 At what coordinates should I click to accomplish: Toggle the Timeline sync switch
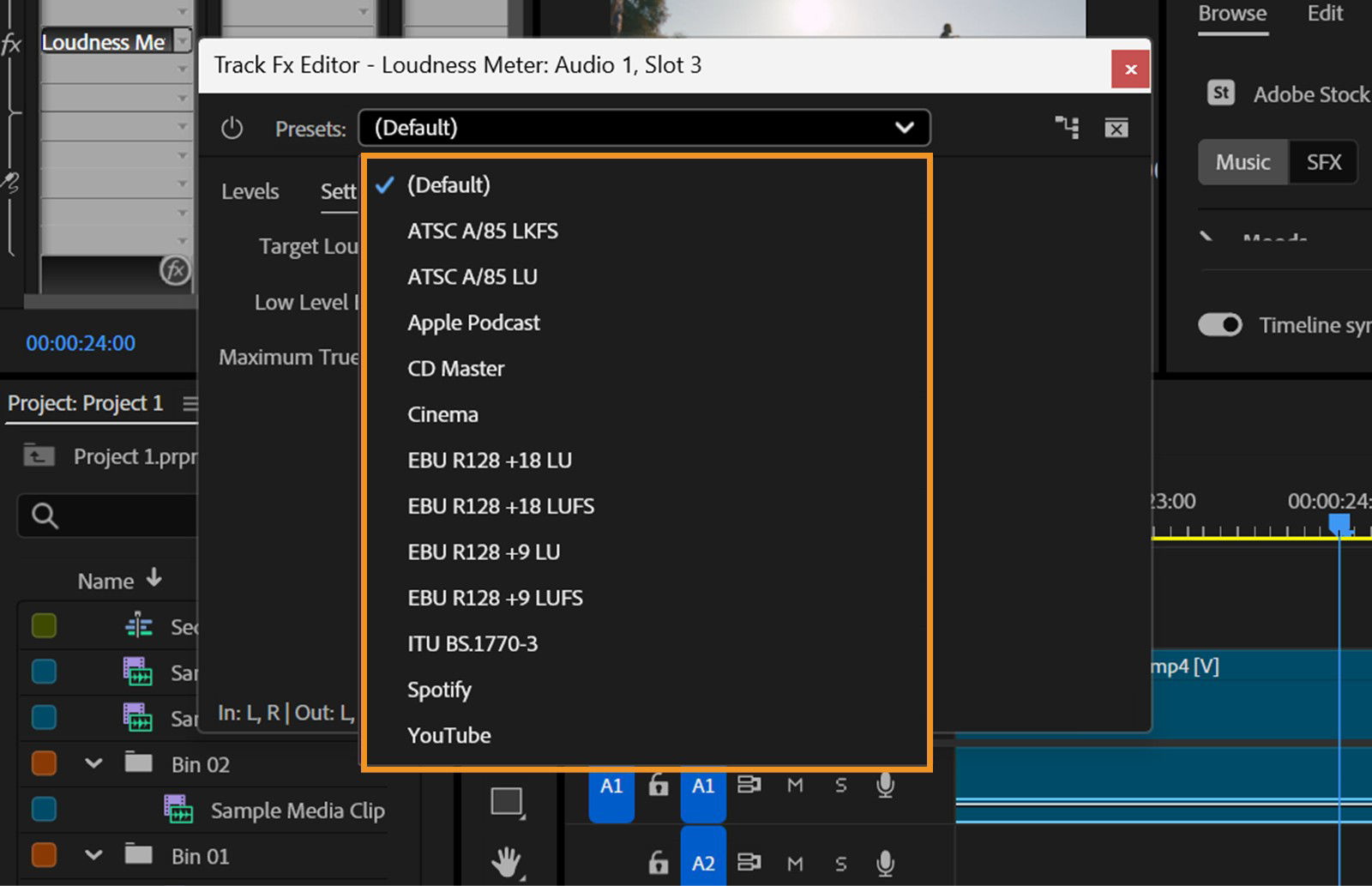(1219, 325)
